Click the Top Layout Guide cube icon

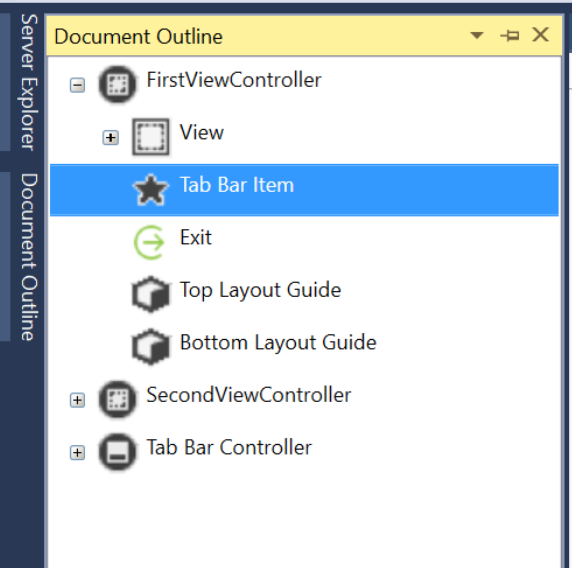(151, 294)
